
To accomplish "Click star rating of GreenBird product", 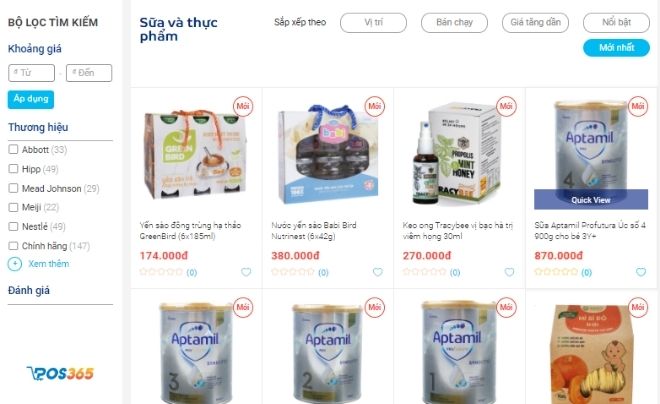I will (161, 272).
